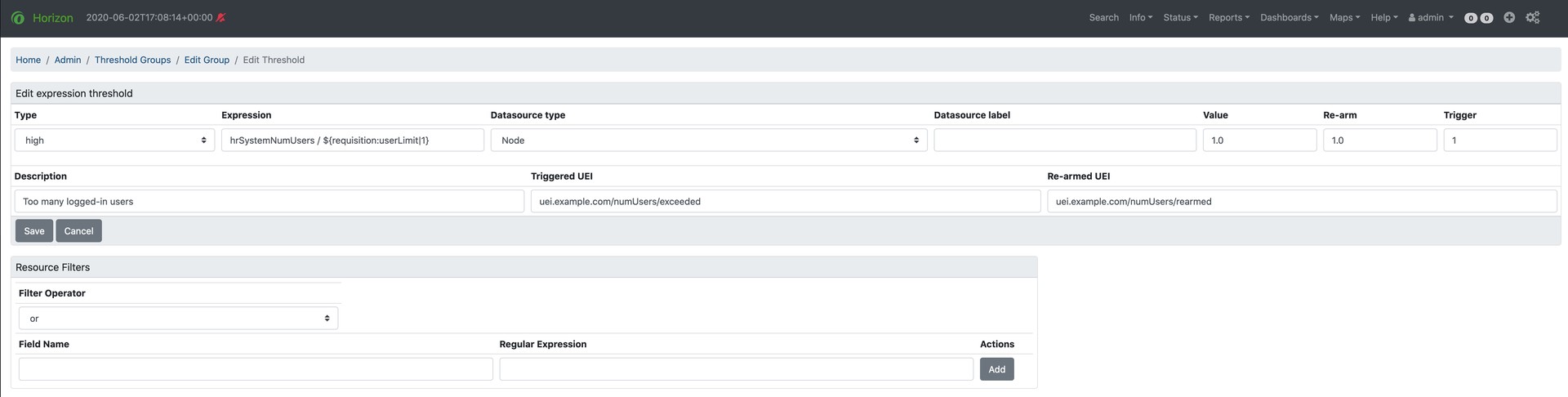Expand the Datasource type Node dropdown
This screenshot has width=1568, height=397.
tap(708, 141)
